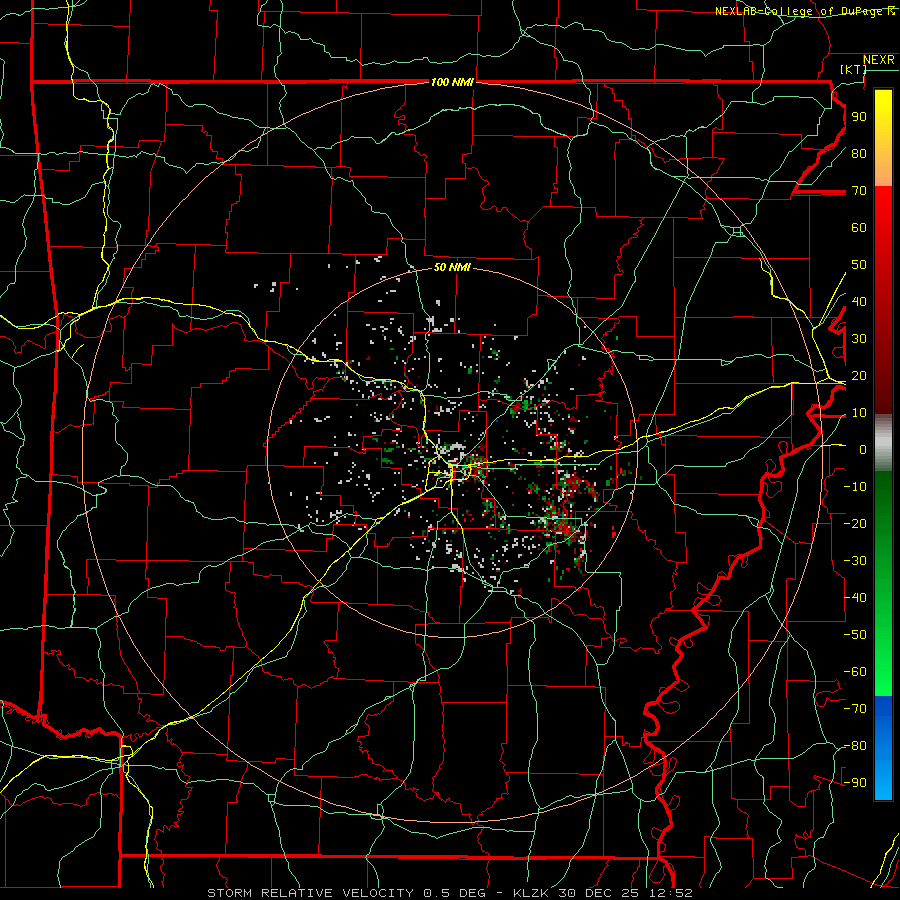Screen dimensions: 900x900
Task: Click the "-20" scale label
Action: click(x=855, y=524)
